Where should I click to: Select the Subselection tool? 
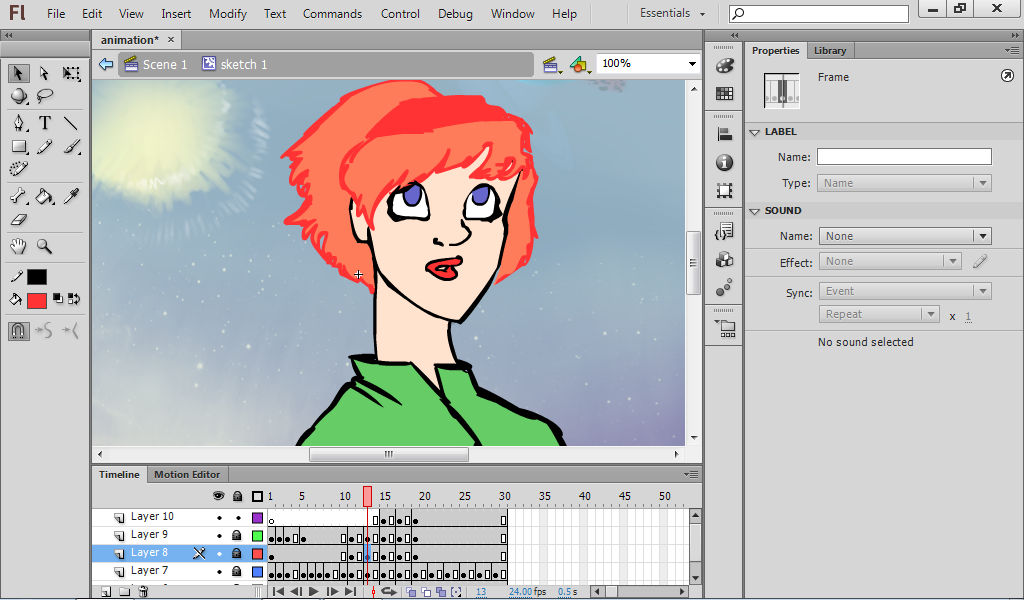(44, 72)
